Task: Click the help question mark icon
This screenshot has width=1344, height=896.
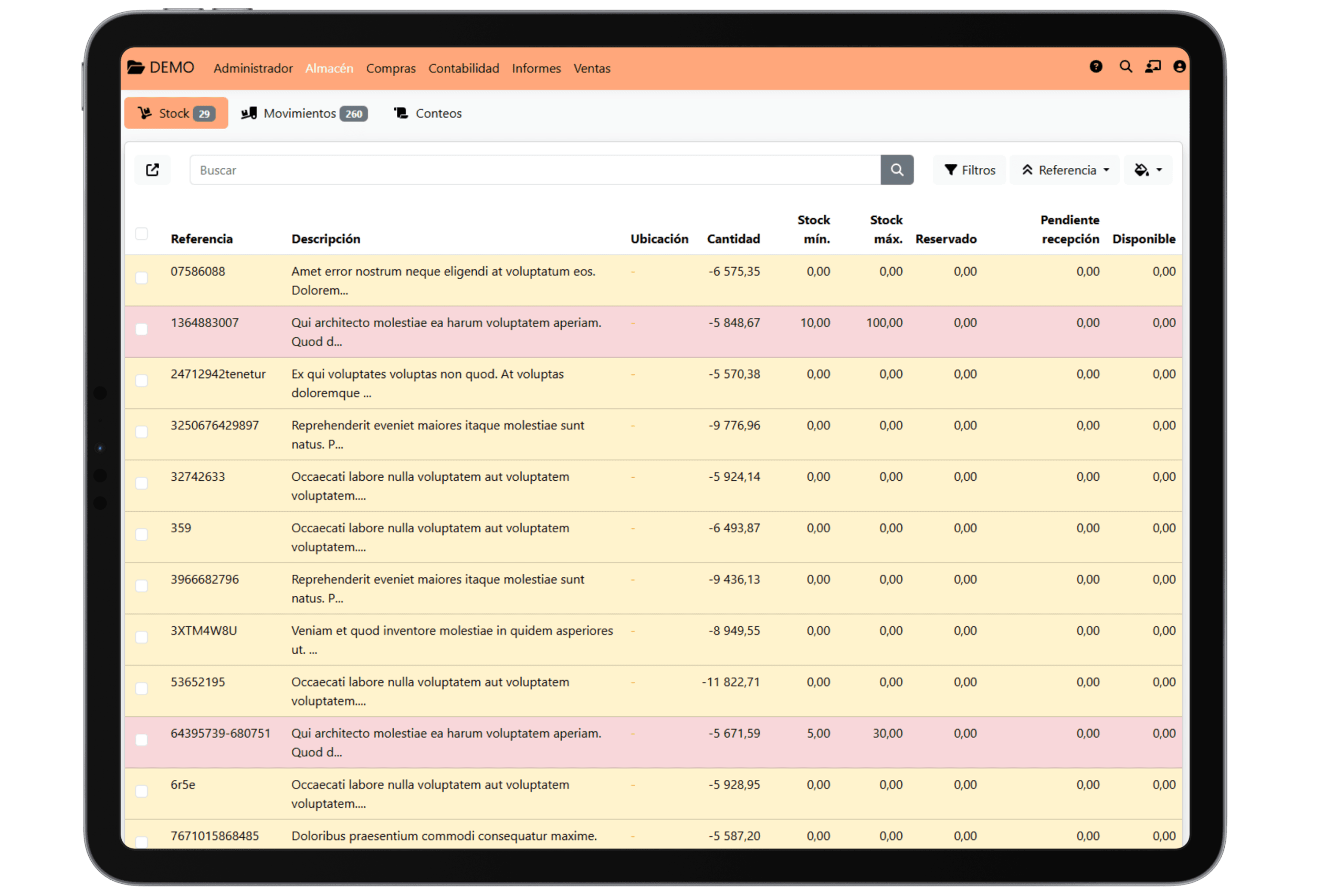Action: tap(1096, 67)
